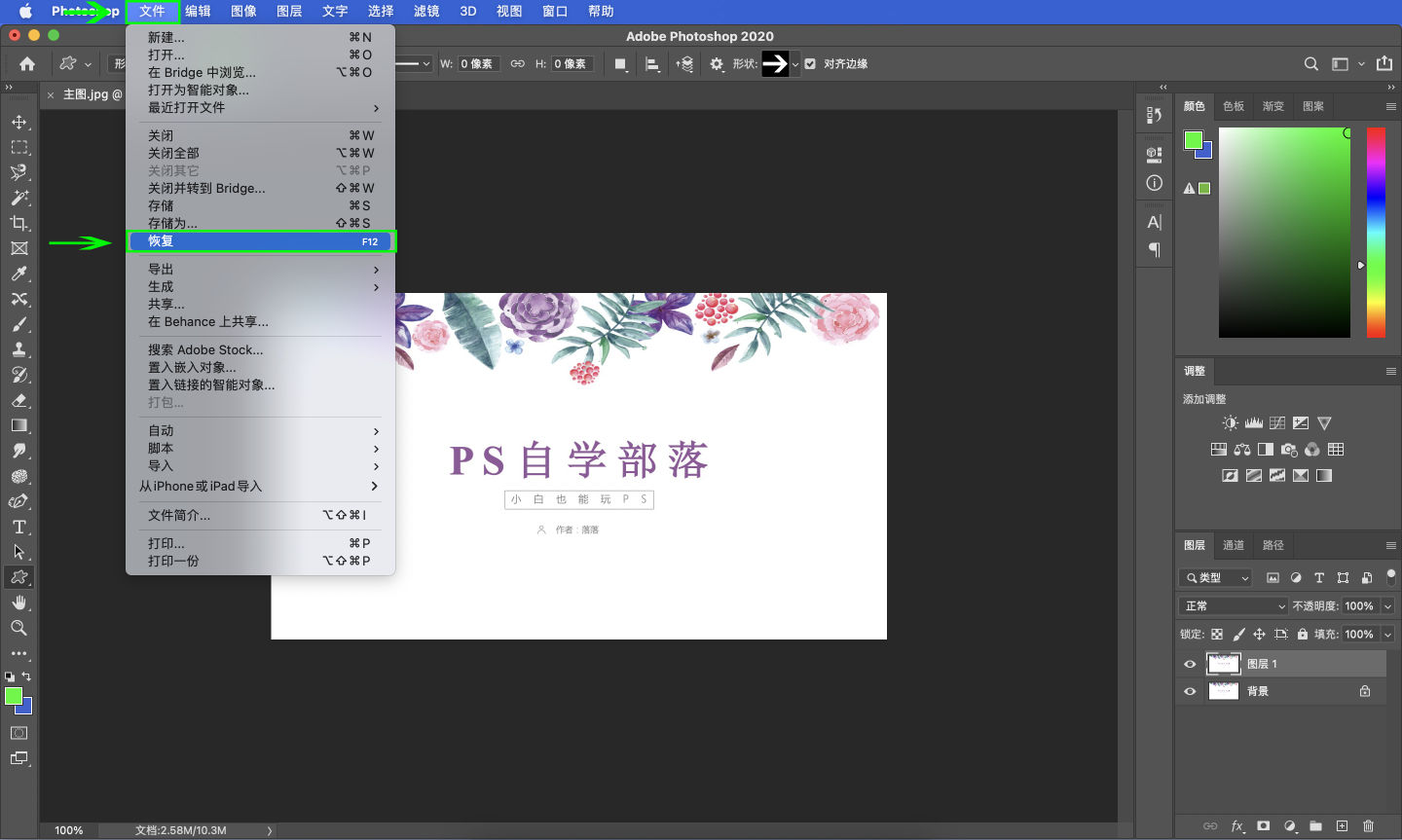Open the 窗口 menu

click(x=554, y=11)
